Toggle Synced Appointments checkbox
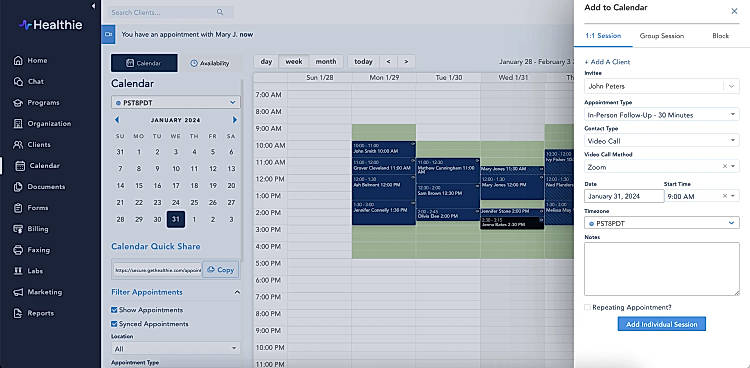The width and height of the screenshot is (750, 368). 114,324
